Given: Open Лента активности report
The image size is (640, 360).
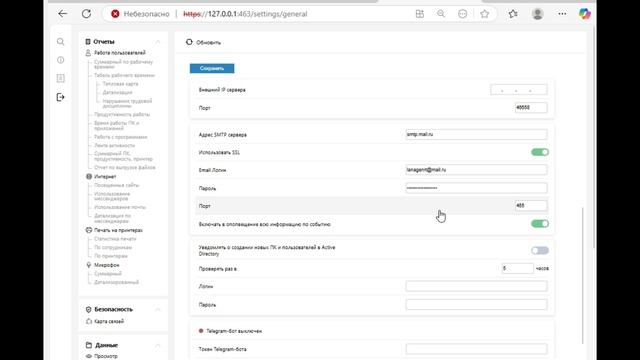Looking at the screenshot, I should coord(115,145).
